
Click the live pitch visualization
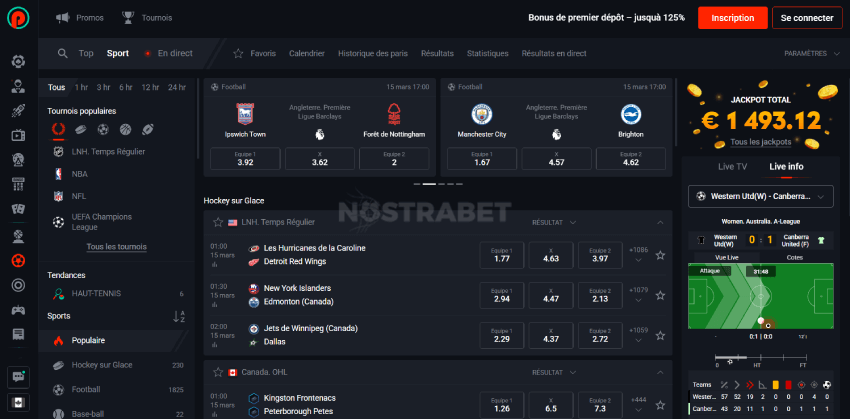tap(761, 296)
